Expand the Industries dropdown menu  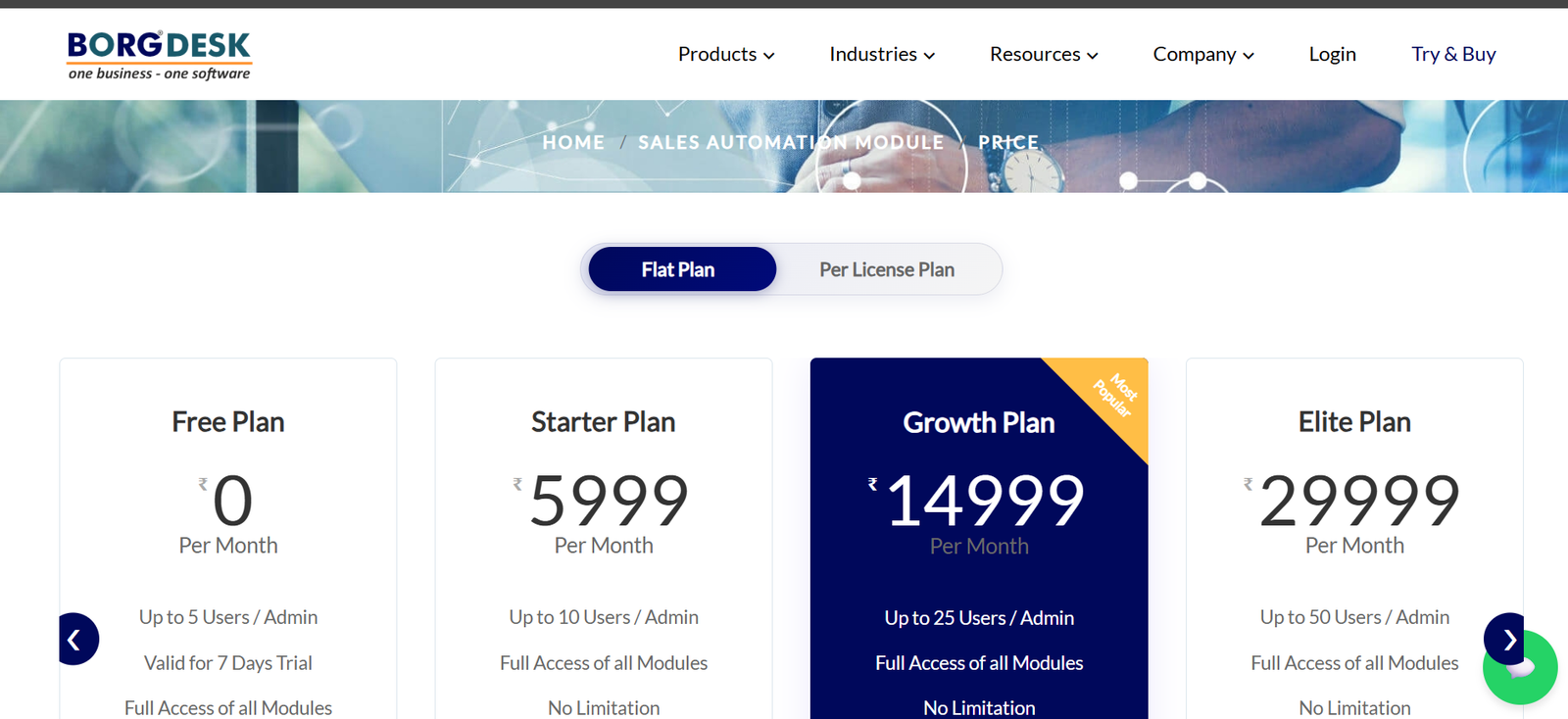(882, 54)
